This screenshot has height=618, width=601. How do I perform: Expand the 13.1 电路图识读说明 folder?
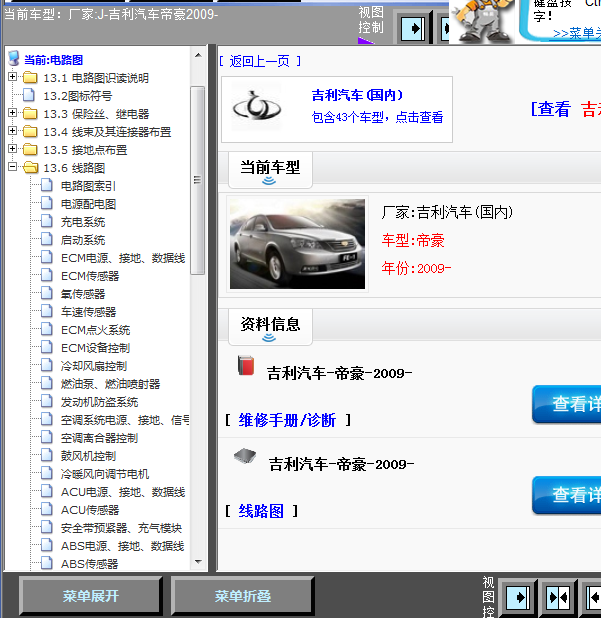(13, 76)
